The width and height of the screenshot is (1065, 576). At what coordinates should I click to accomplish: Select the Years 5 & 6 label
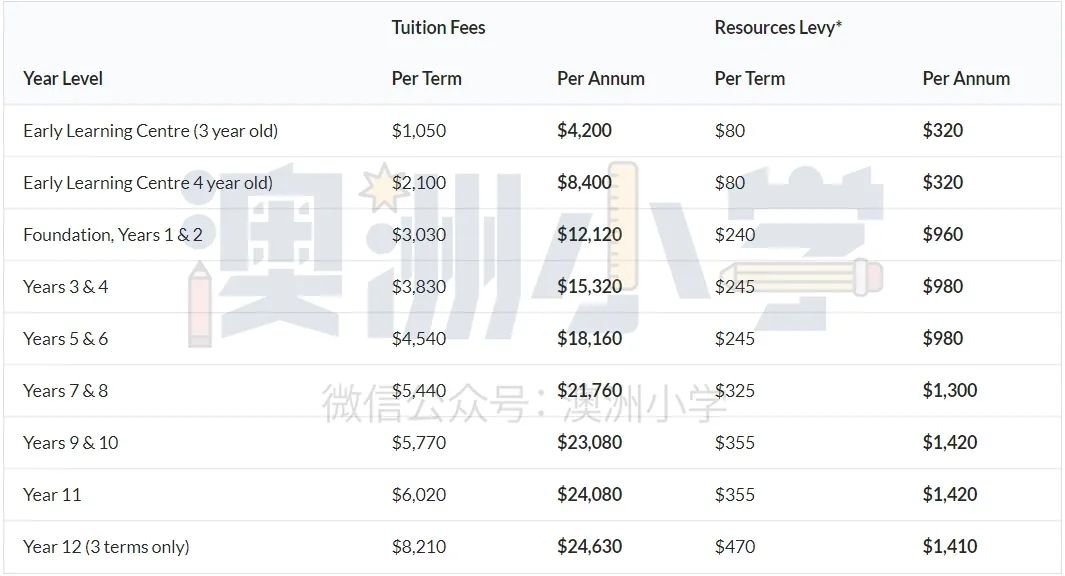coord(65,339)
